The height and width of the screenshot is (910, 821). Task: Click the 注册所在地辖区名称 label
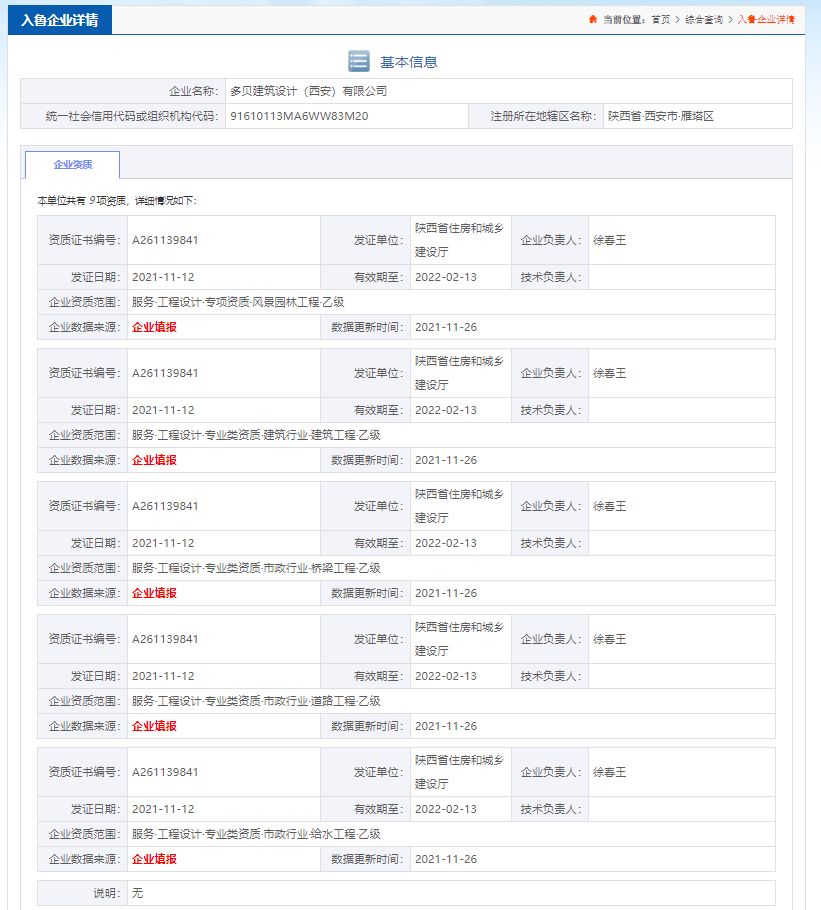(x=543, y=116)
